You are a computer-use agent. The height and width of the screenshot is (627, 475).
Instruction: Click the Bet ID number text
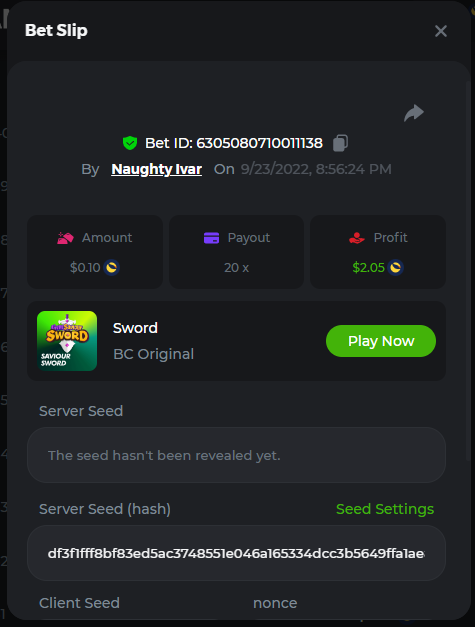point(259,143)
